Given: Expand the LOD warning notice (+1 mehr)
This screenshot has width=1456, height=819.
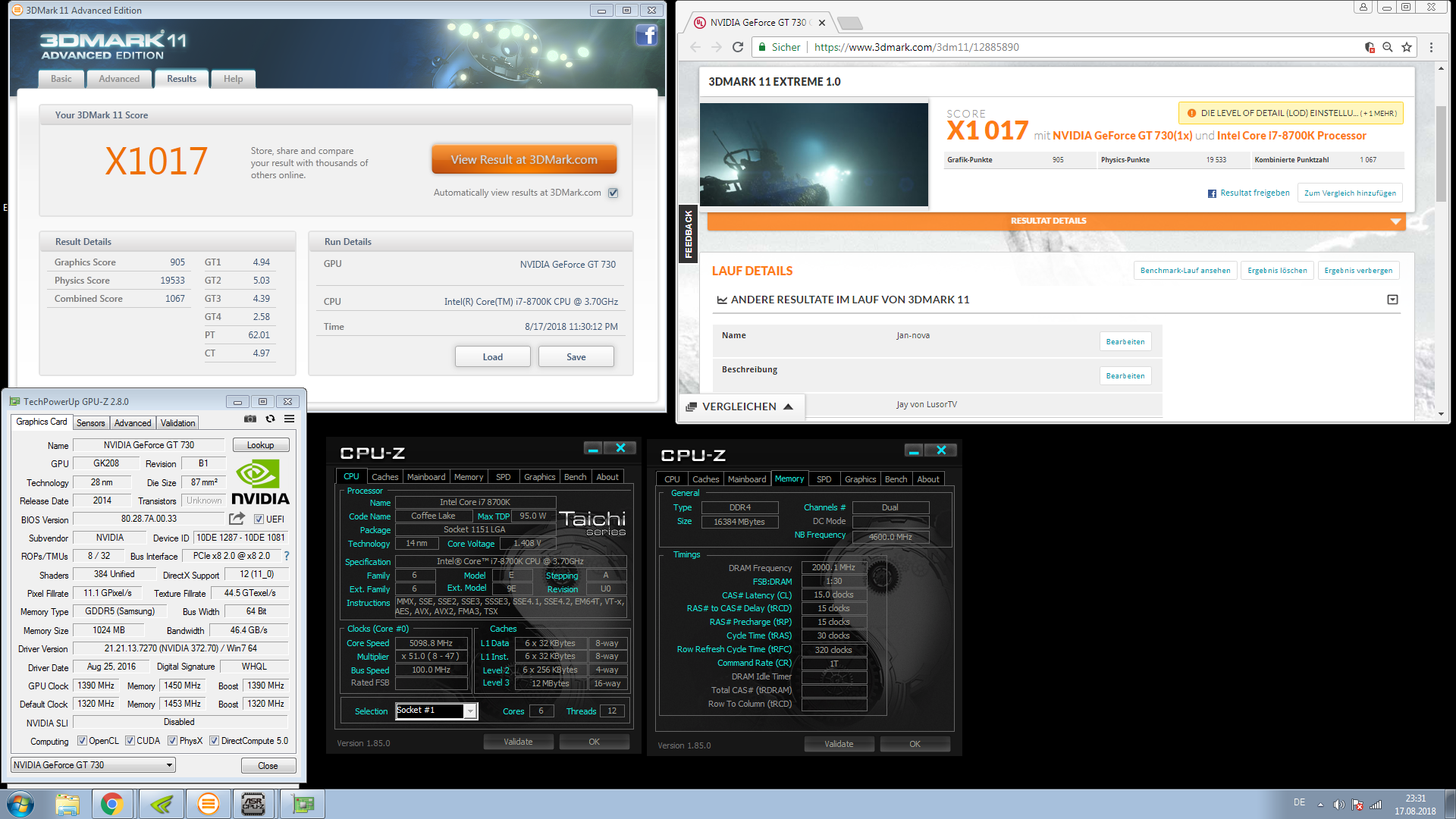Looking at the screenshot, I should coord(1291,113).
